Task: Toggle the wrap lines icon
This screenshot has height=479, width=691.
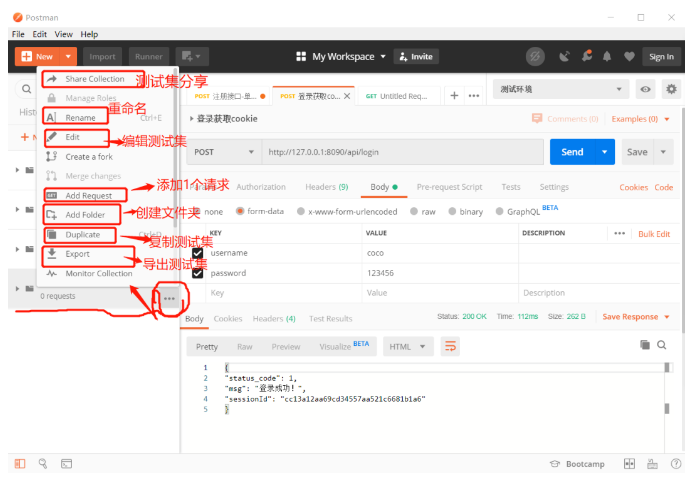Action: [x=450, y=346]
